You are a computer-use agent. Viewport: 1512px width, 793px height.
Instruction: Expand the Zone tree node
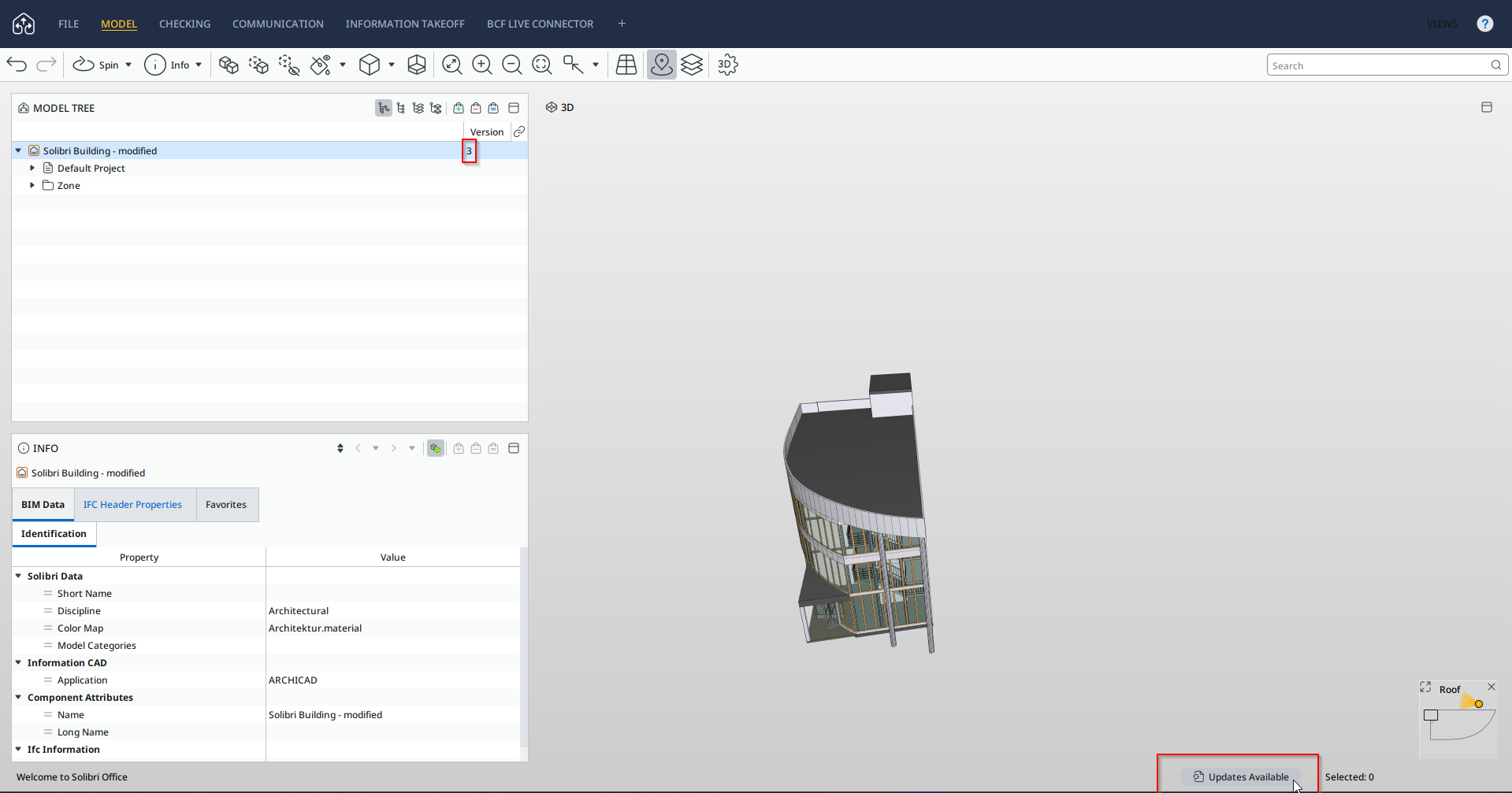[32, 185]
